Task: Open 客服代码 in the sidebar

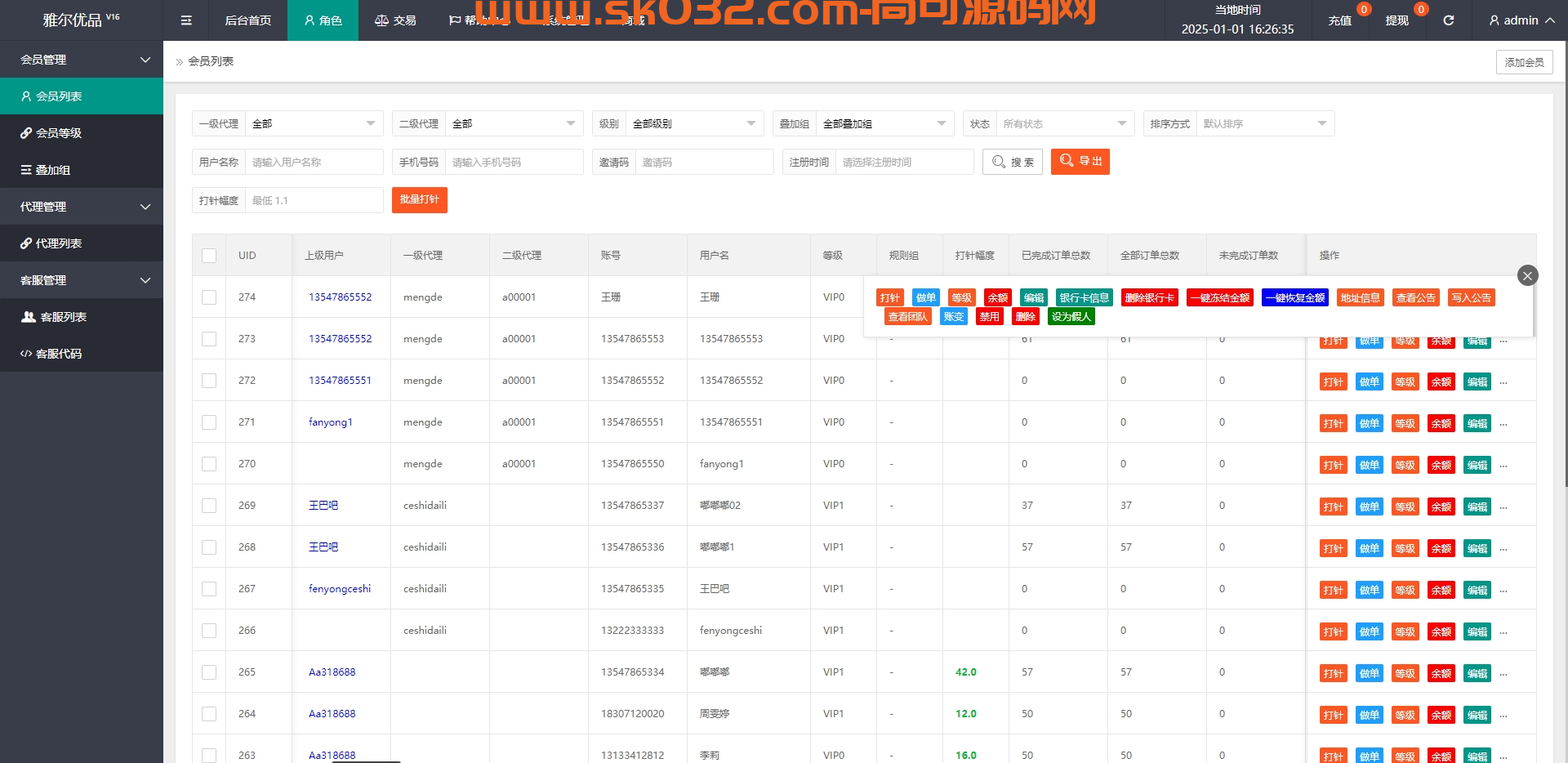Action: coord(82,354)
